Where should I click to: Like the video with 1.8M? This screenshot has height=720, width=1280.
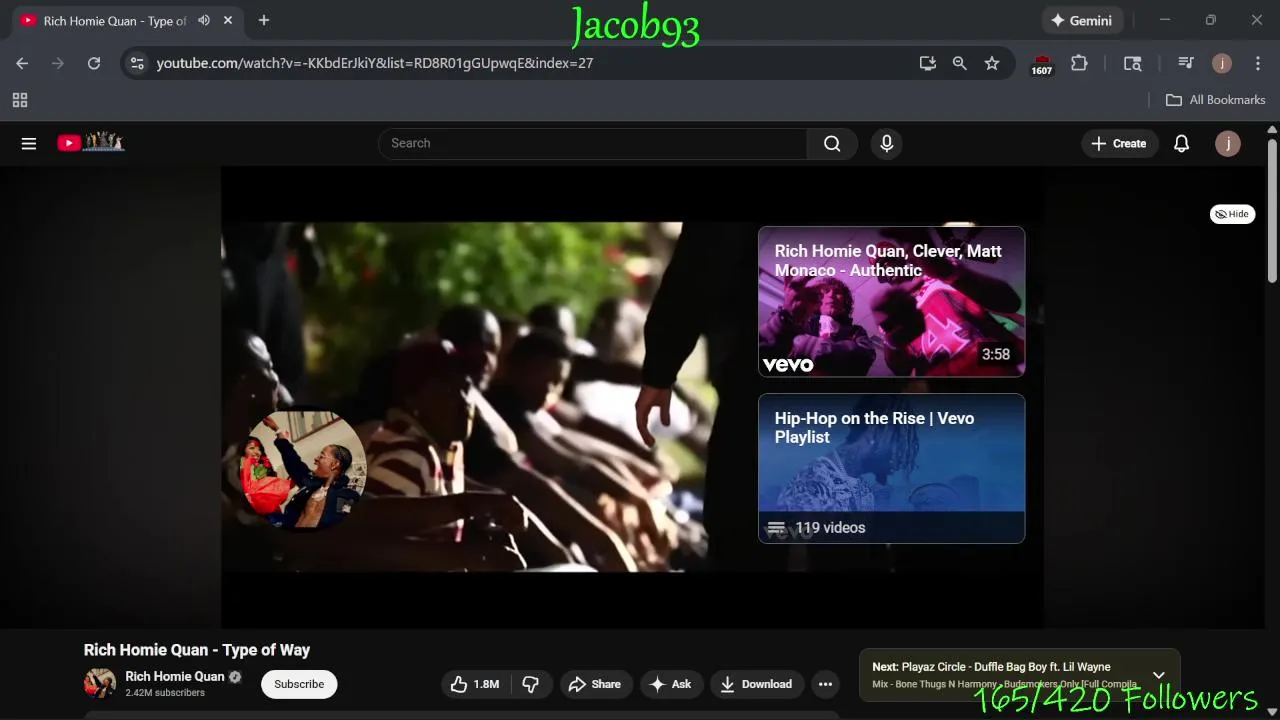(x=476, y=684)
